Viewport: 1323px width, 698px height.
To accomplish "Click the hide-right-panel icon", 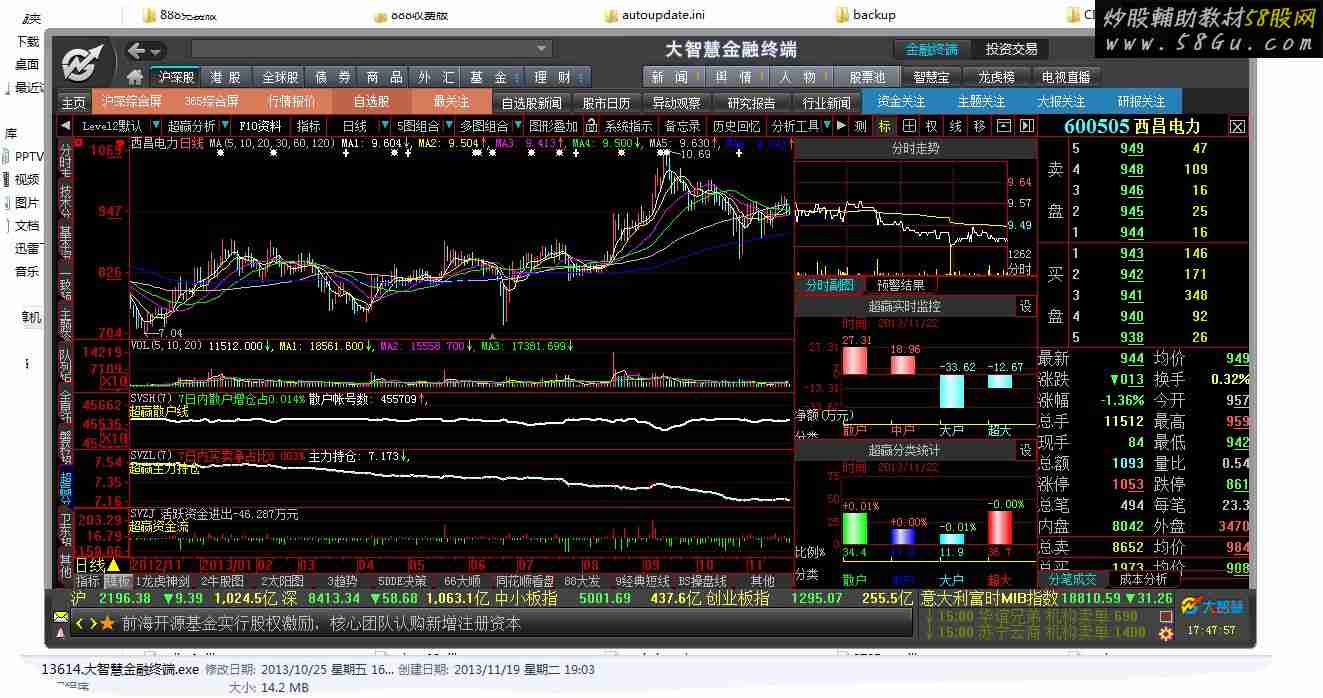I will pos(1026,126).
